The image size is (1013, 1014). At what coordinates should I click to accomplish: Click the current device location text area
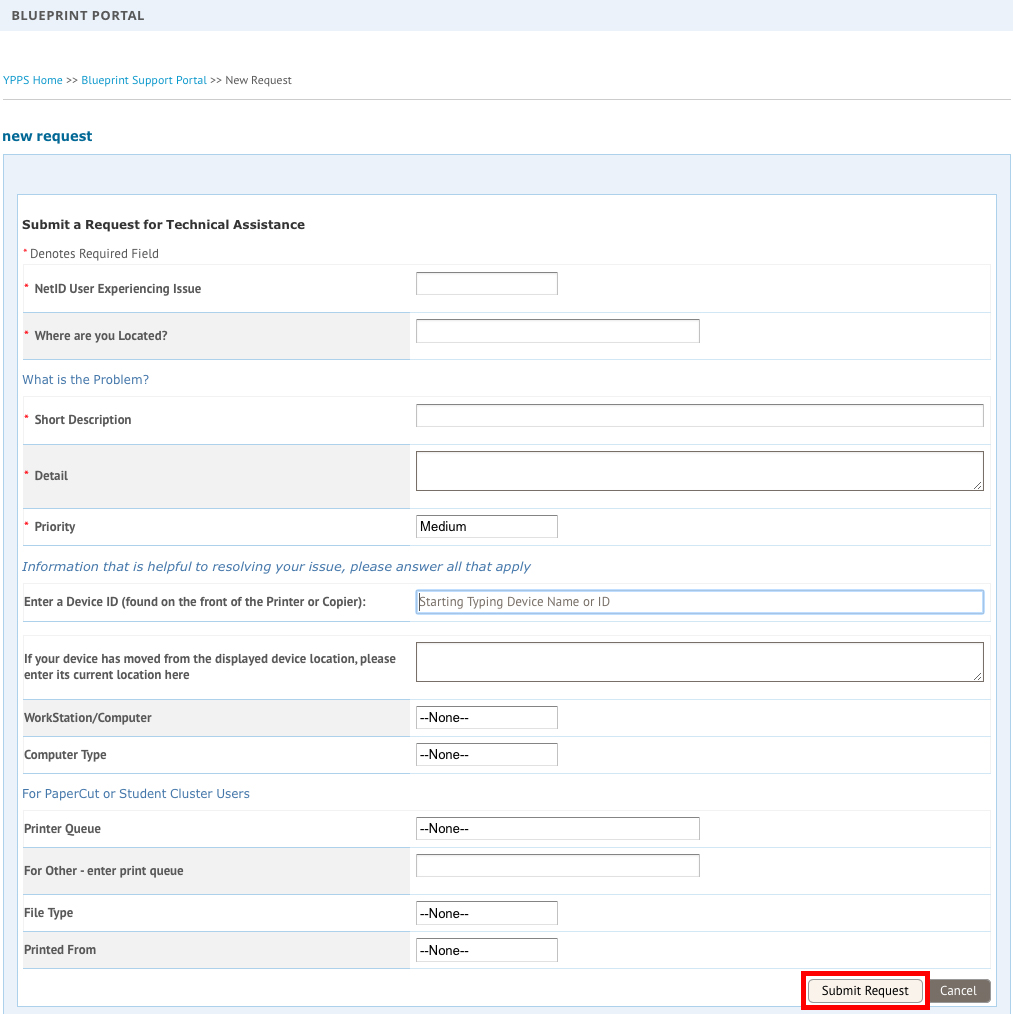(699, 661)
